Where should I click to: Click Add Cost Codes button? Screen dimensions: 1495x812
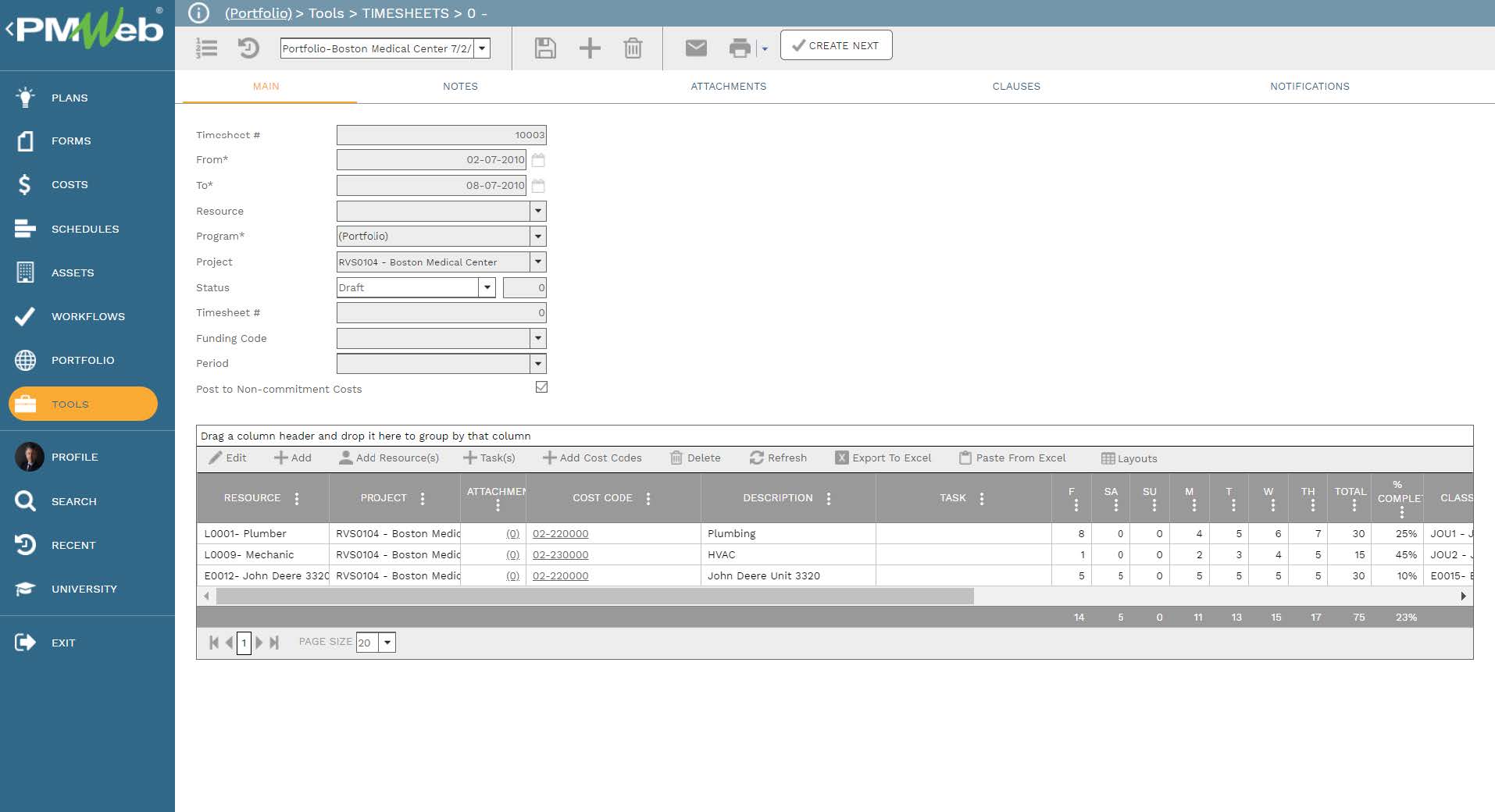pos(592,458)
